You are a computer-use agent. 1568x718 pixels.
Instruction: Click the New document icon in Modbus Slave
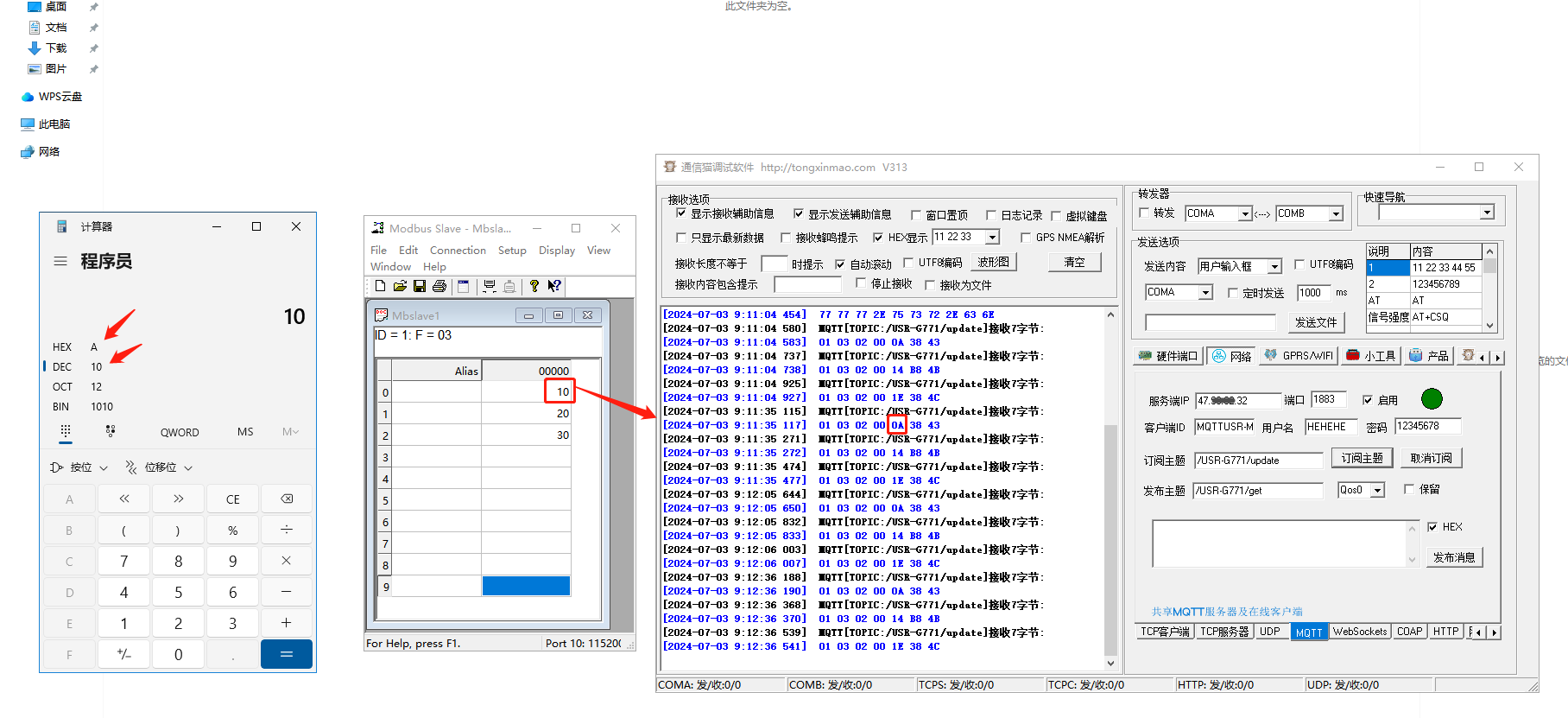pyautogui.click(x=380, y=286)
